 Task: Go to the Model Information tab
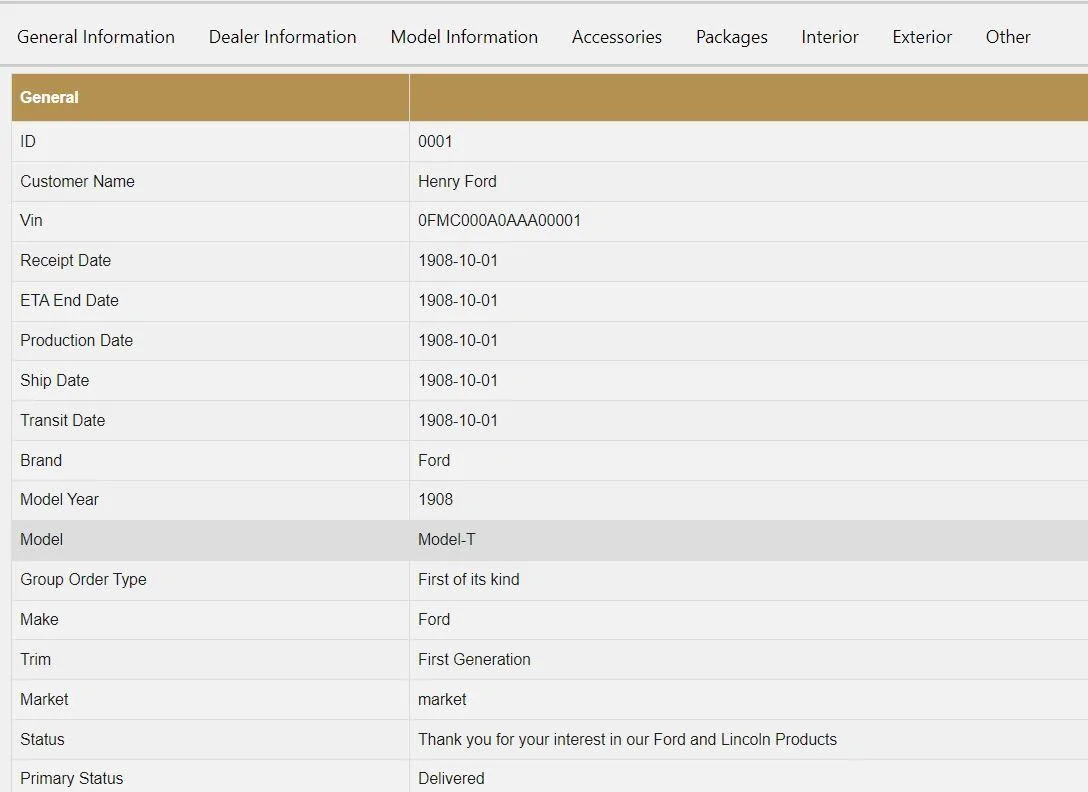[464, 37]
